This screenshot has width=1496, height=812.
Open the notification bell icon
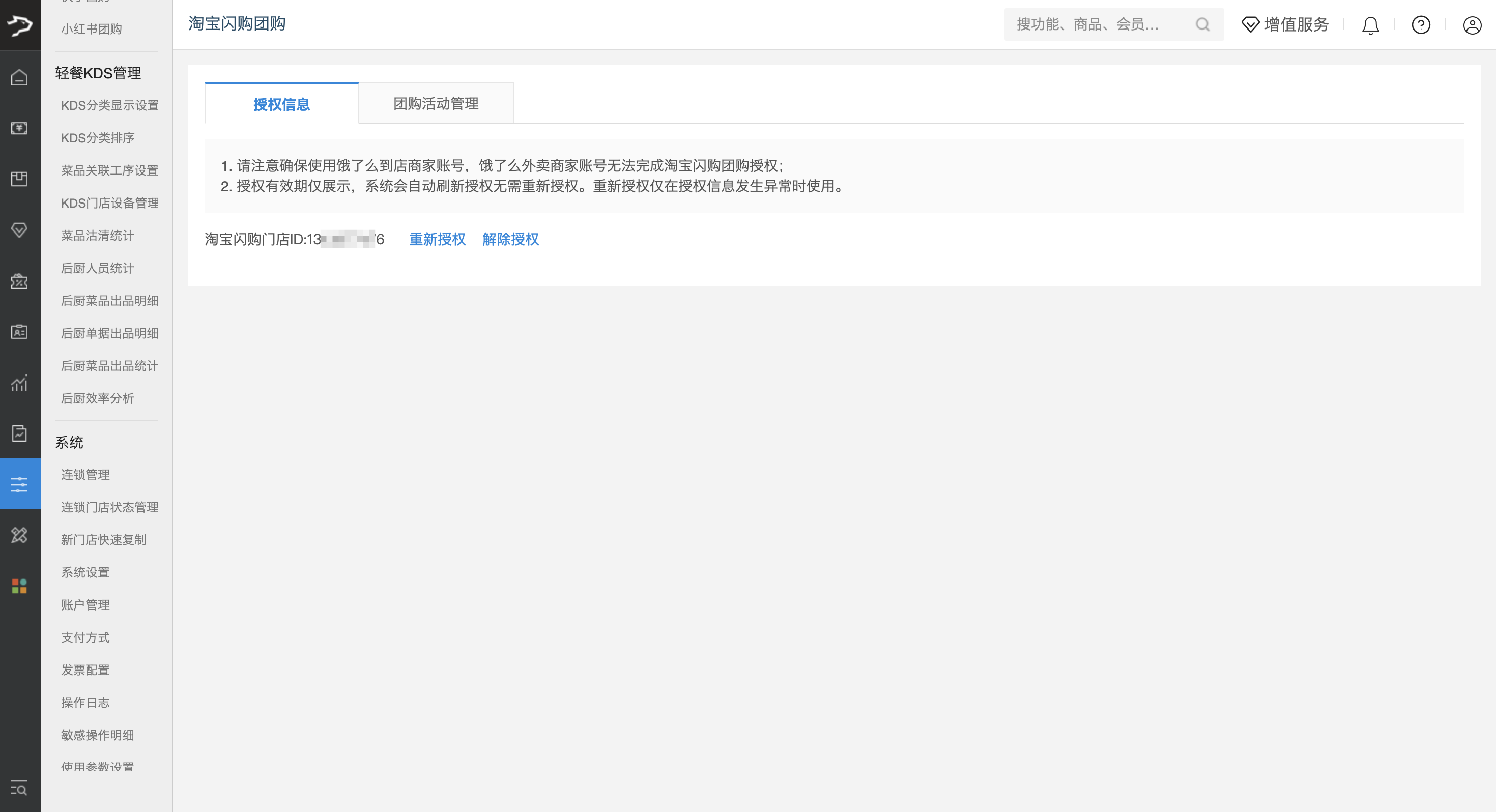click(x=1370, y=25)
